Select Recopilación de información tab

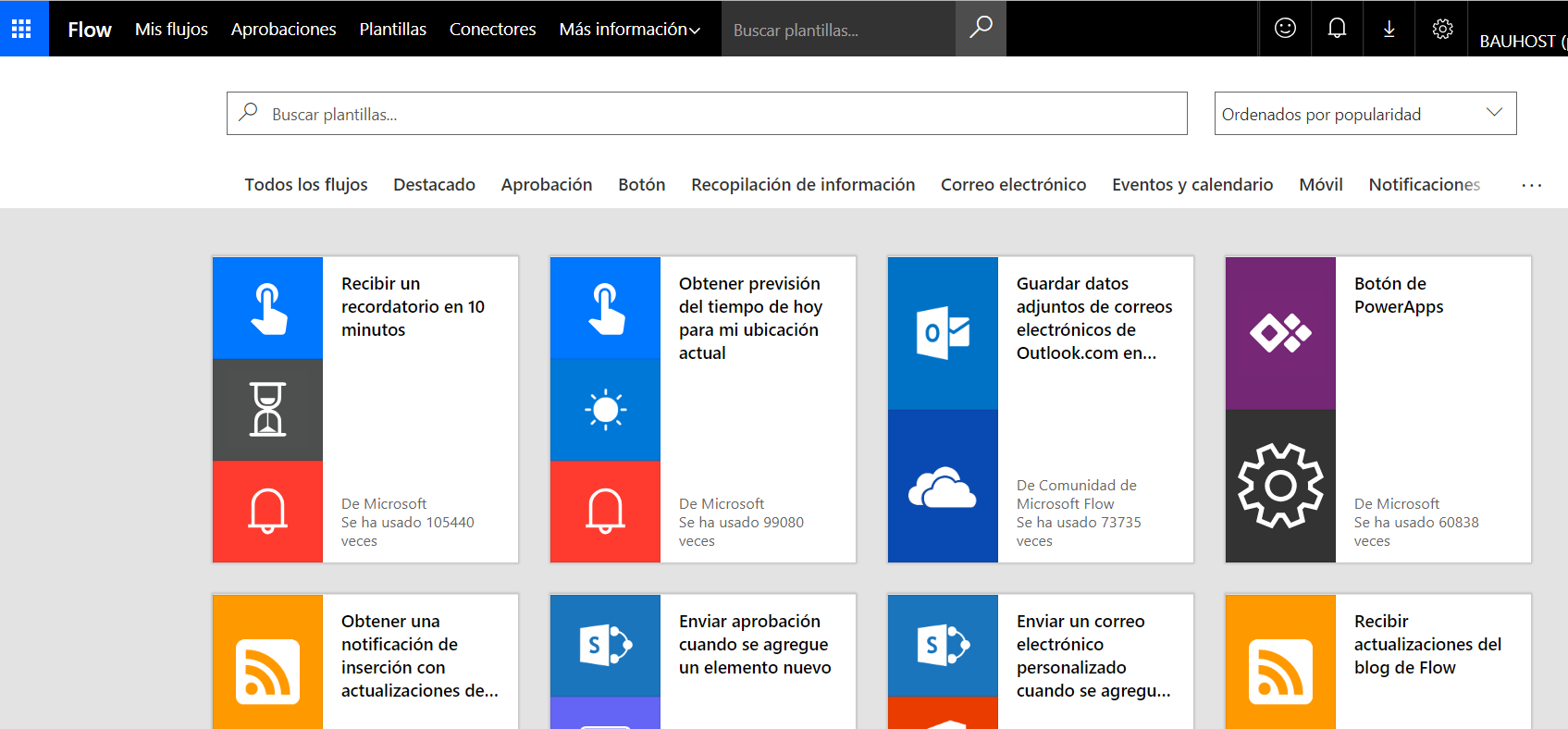pos(803,184)
